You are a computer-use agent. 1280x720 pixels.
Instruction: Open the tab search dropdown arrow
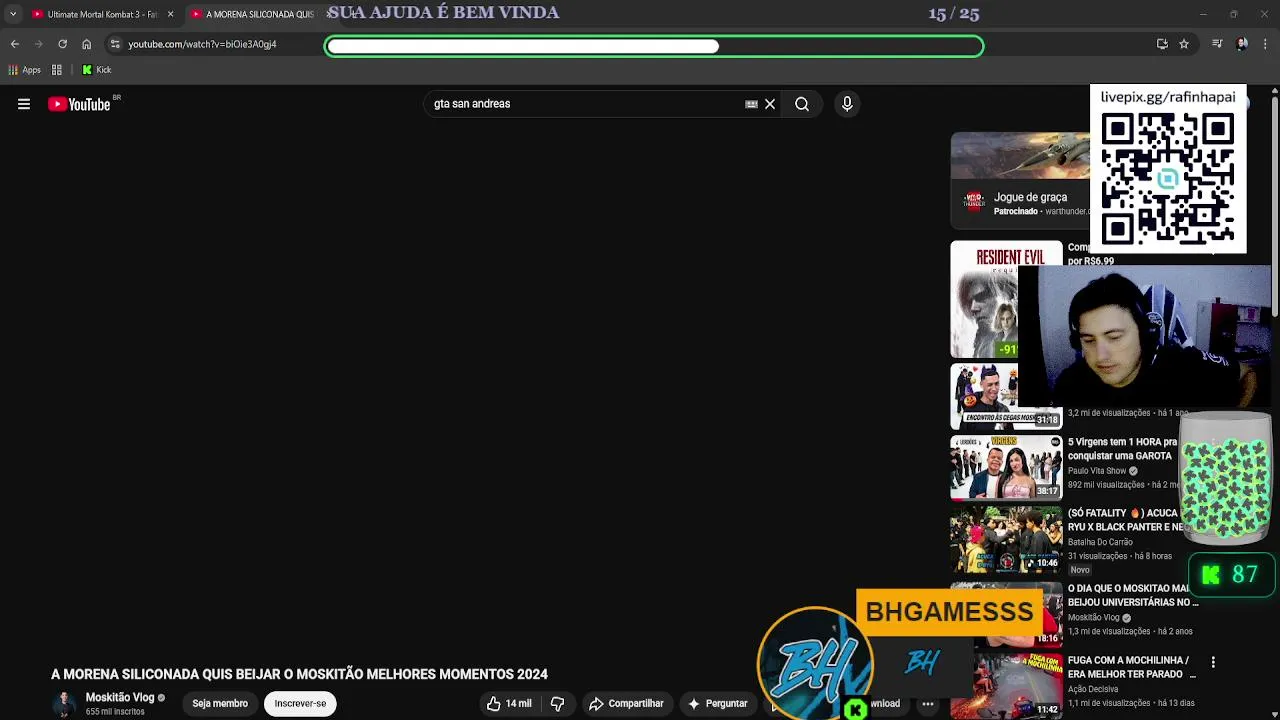(x=12, y=14)
